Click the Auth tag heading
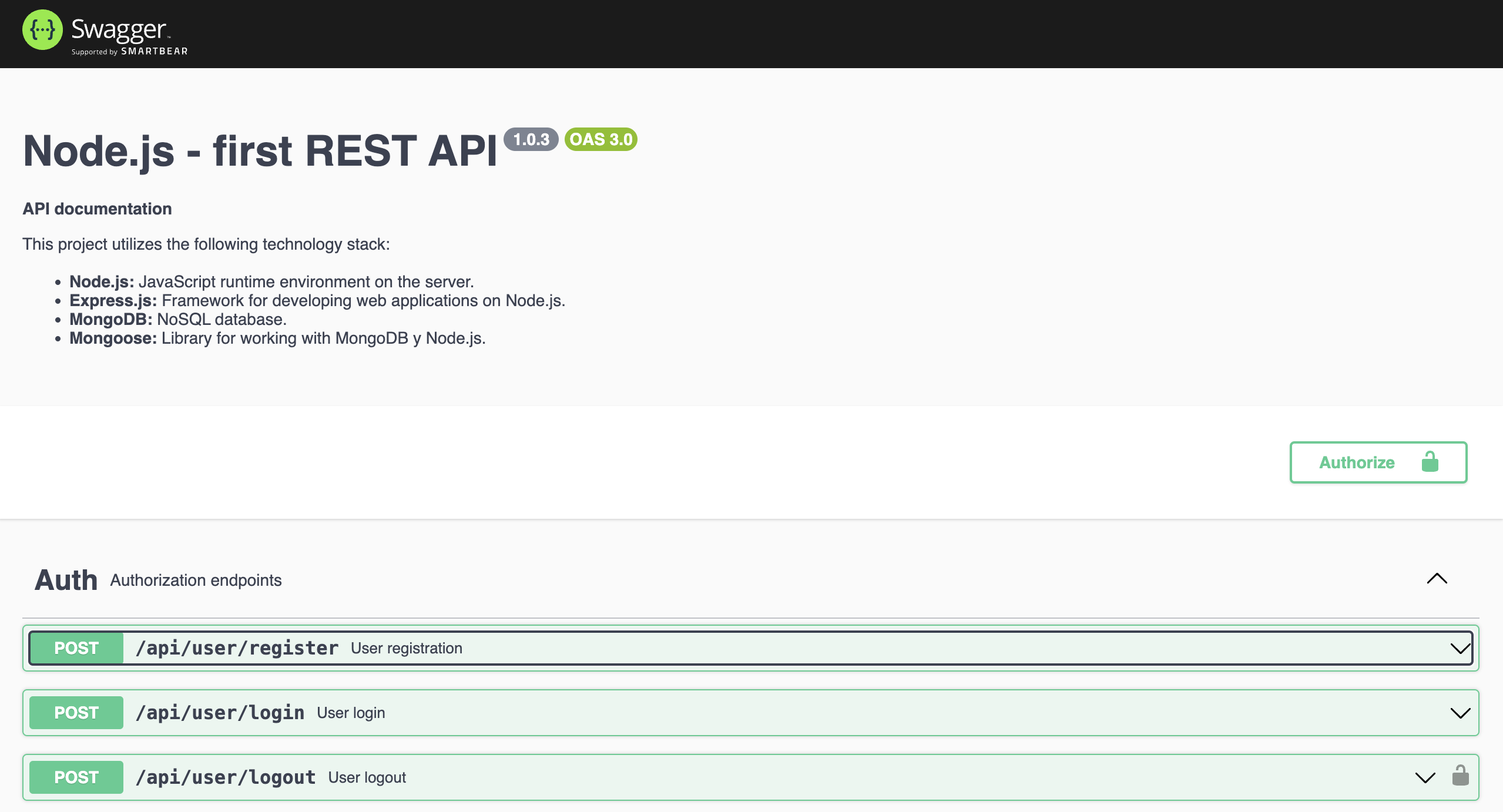Viewport: 1503px width, 812px height. point(66,580)
